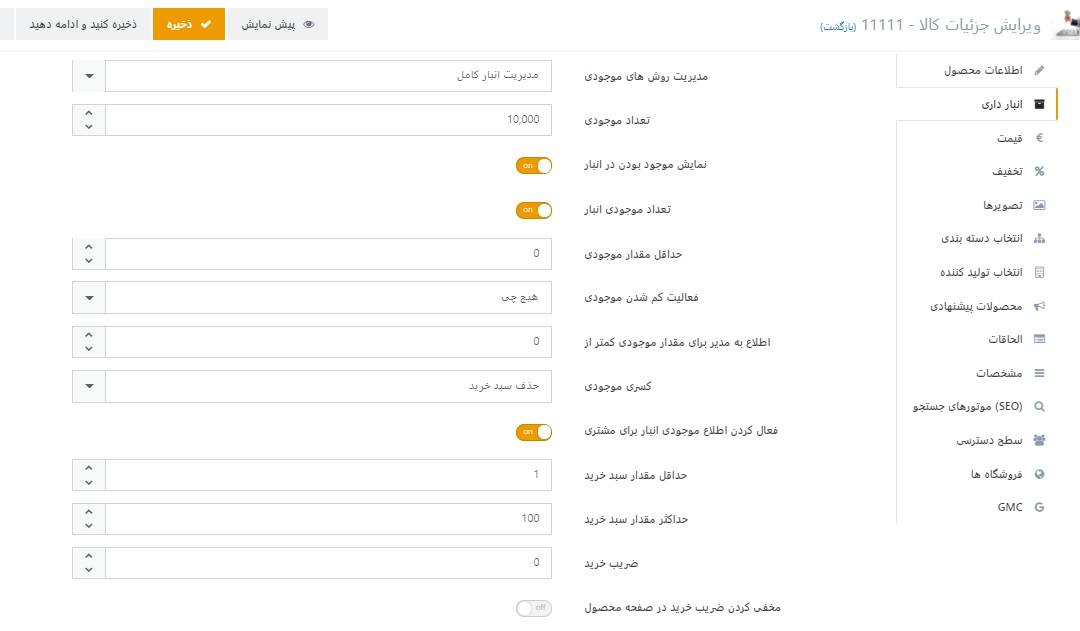The image size is (1080, 631).
Task: Click the list icon beside الحاقات
Action: [1039, 339]
